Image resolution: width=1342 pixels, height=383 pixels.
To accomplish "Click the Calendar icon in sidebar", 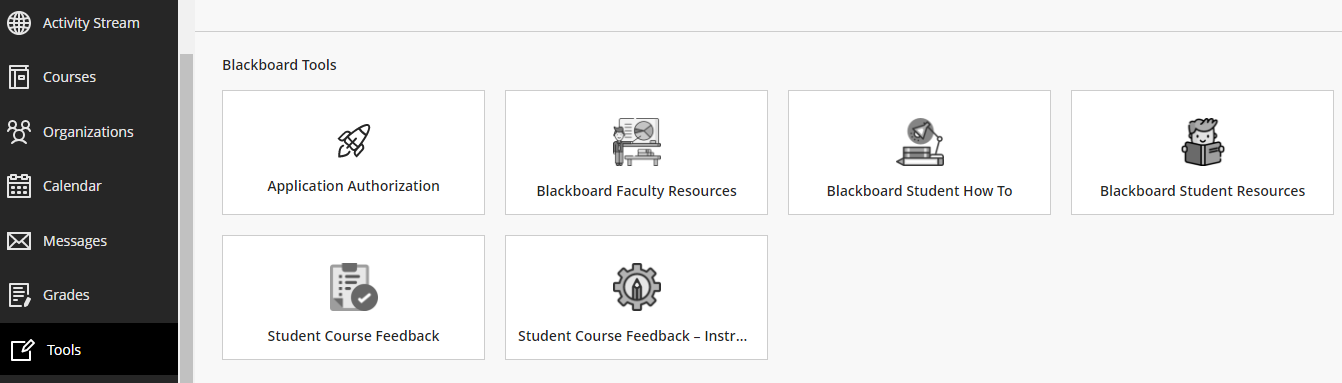I will [x=19, y=186].
